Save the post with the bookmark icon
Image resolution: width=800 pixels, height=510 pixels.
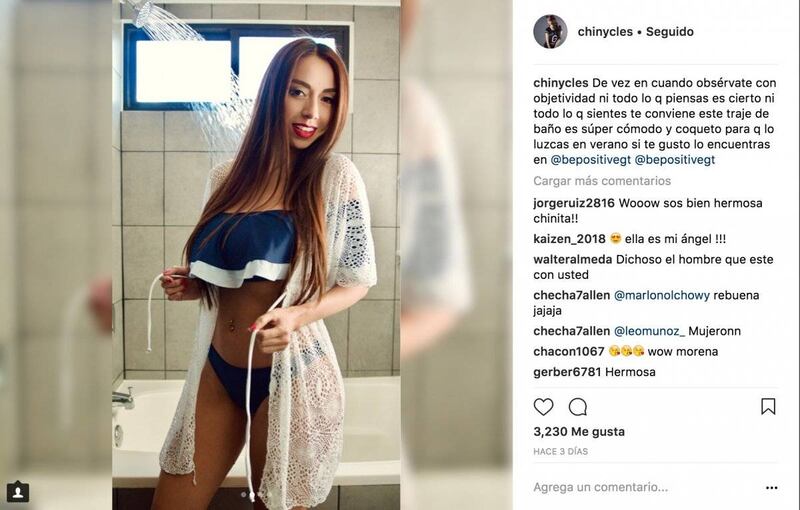coord(768,406)
